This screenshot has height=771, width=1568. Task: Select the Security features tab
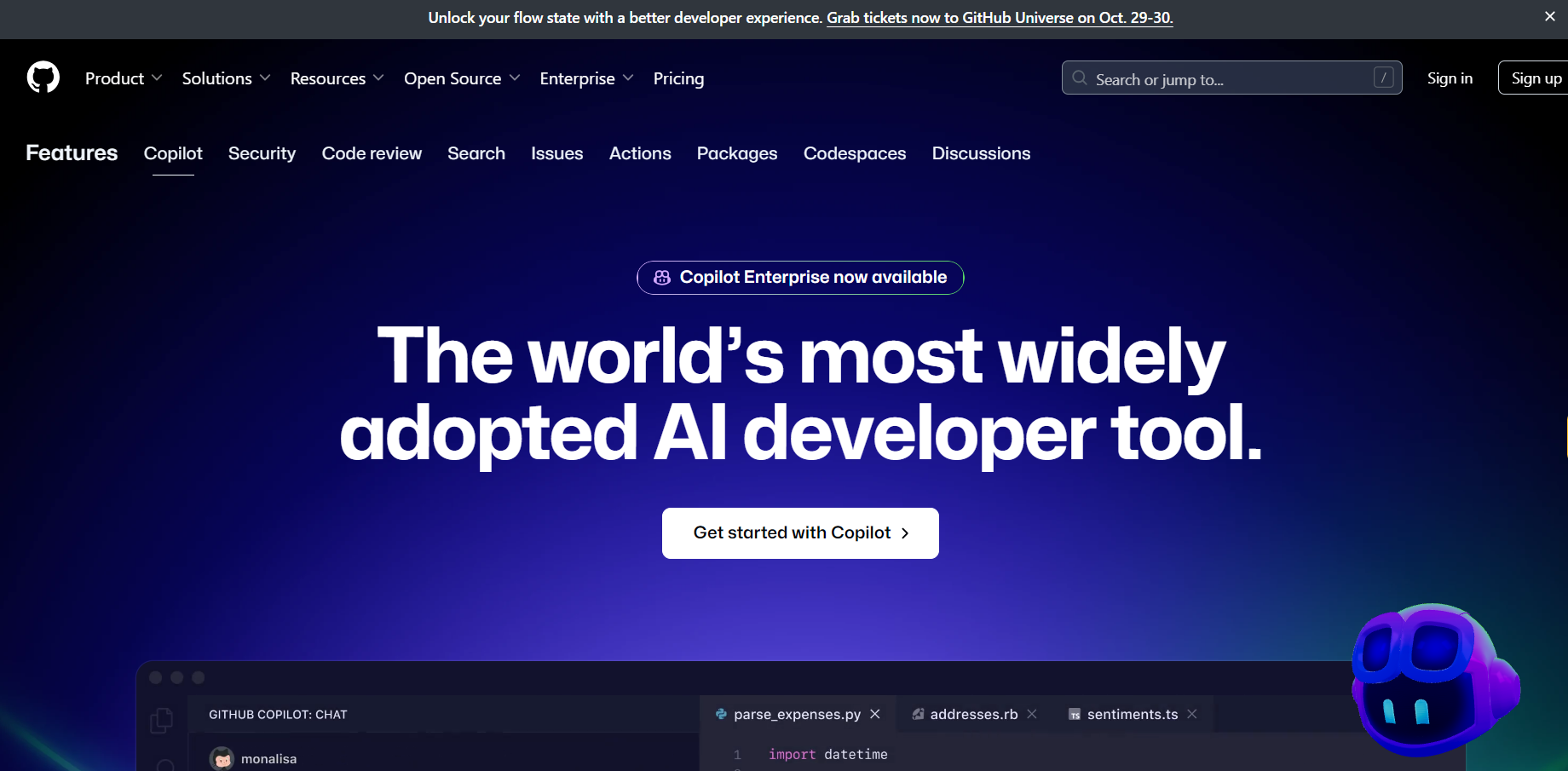click(x=262, y=153)
